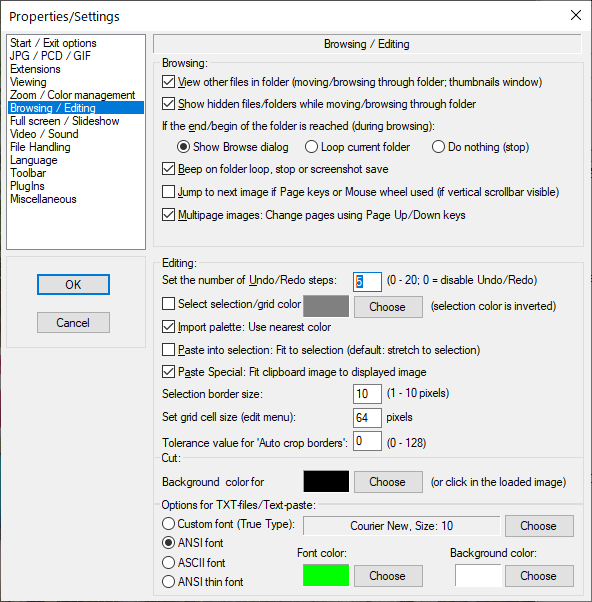Screen dimensions: 592x602
Task: Click the Undo/Redo steps input field
Action: [x=367, y=282]
